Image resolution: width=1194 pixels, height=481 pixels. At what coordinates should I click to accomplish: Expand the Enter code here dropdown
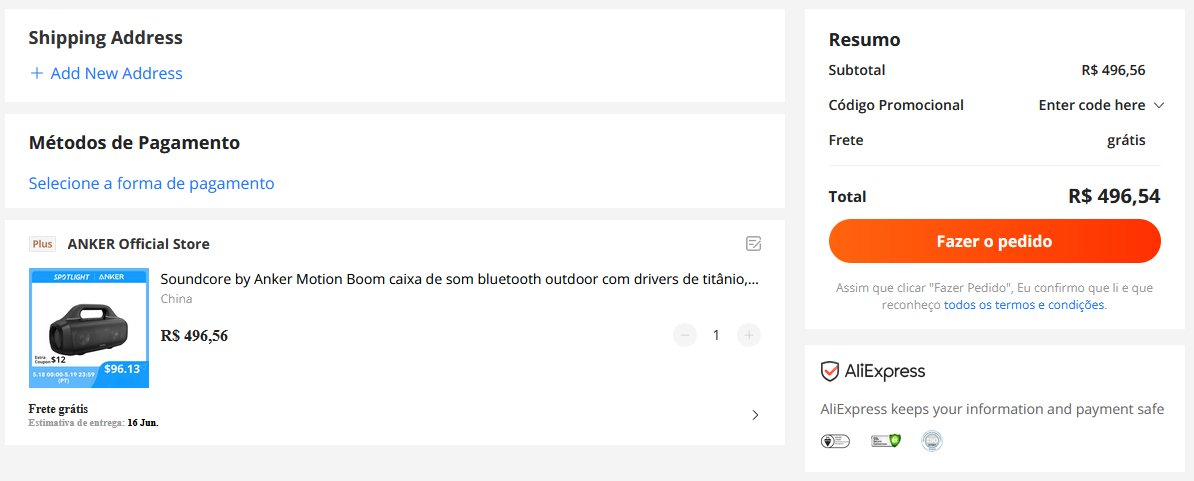tap(1101, 105)
